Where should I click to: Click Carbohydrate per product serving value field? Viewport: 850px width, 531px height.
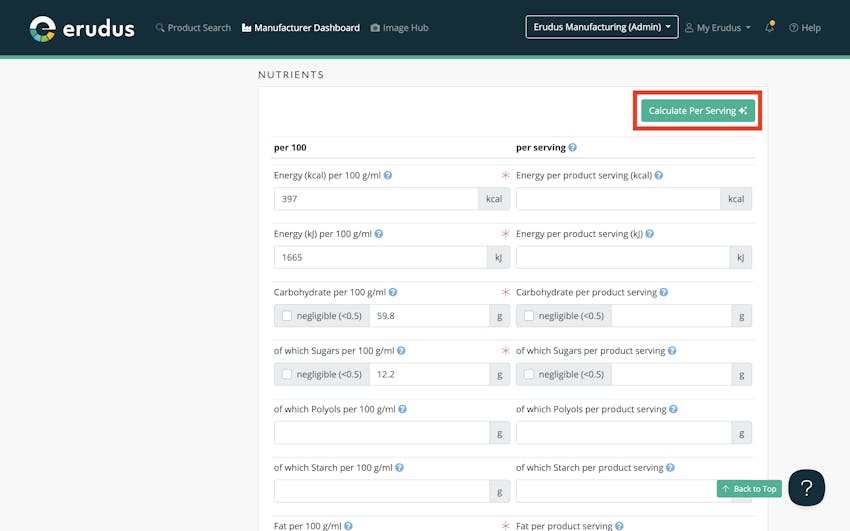(672, 316)
